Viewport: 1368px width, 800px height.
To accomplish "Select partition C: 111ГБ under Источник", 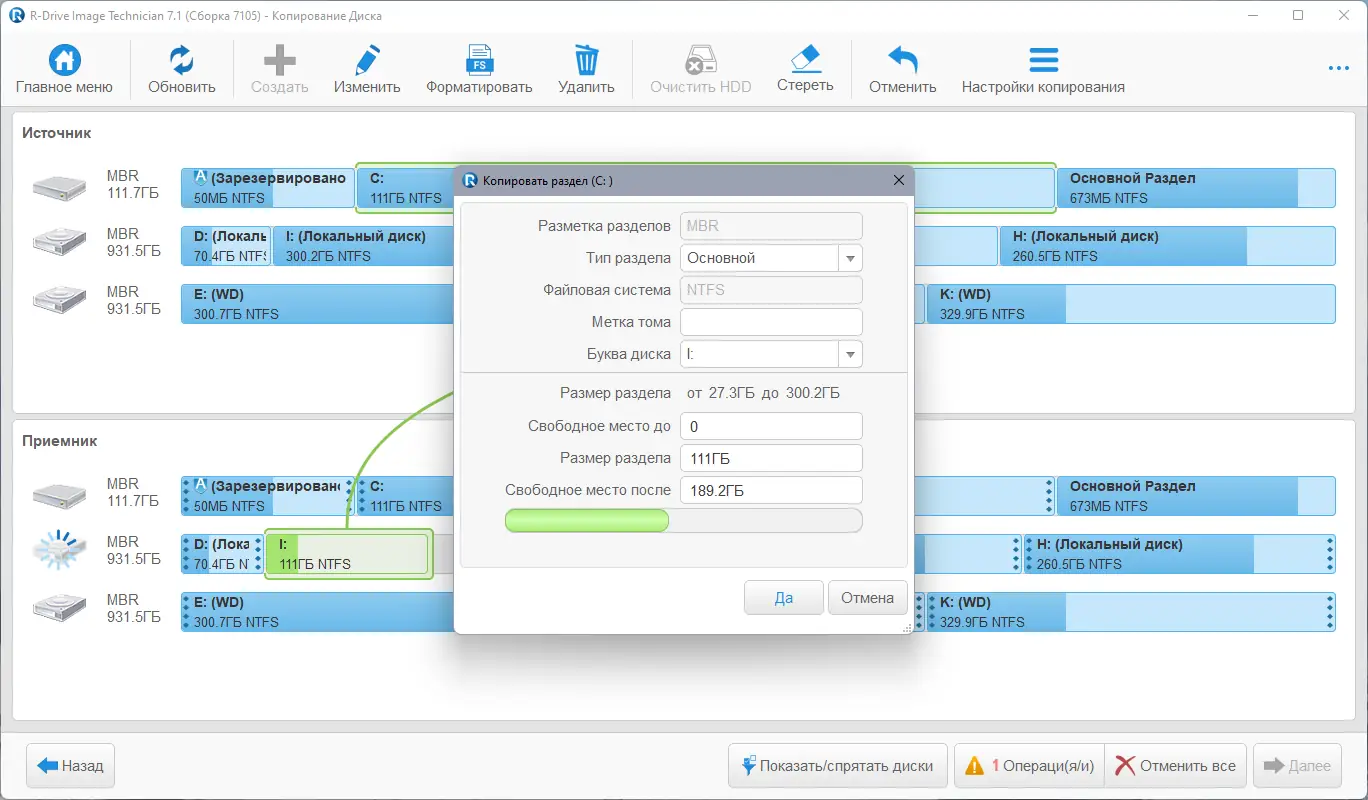I will pyautogui.click(x=405, y=188).
